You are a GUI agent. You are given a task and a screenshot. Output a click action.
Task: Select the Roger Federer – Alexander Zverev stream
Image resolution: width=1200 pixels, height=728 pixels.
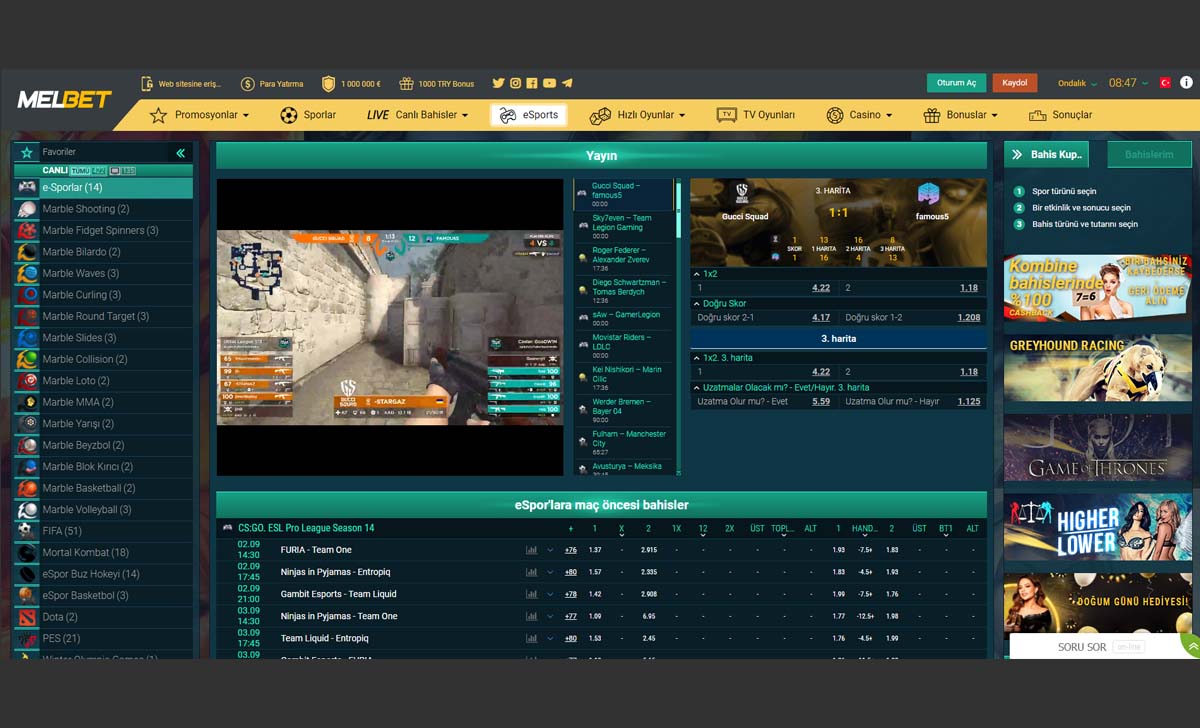pos(624,259)
